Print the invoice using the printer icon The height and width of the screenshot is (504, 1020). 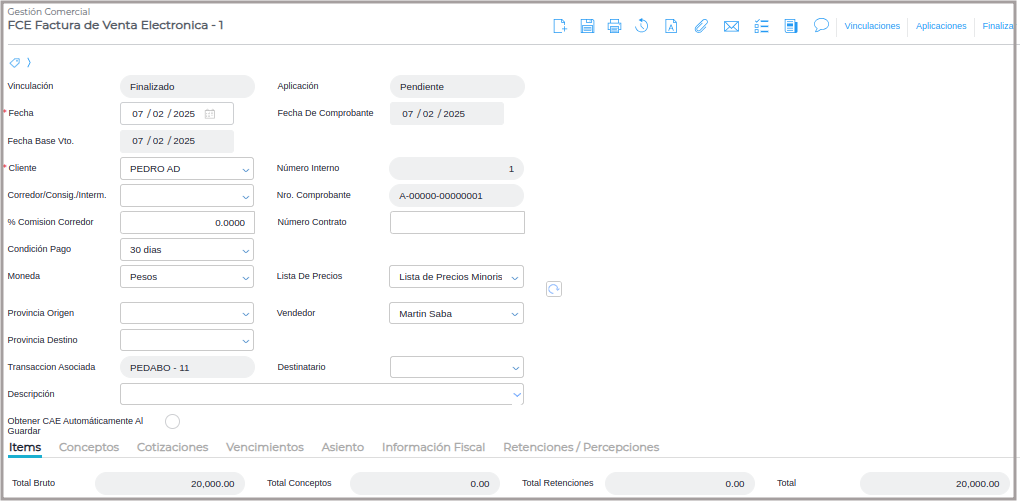point(615,26)
